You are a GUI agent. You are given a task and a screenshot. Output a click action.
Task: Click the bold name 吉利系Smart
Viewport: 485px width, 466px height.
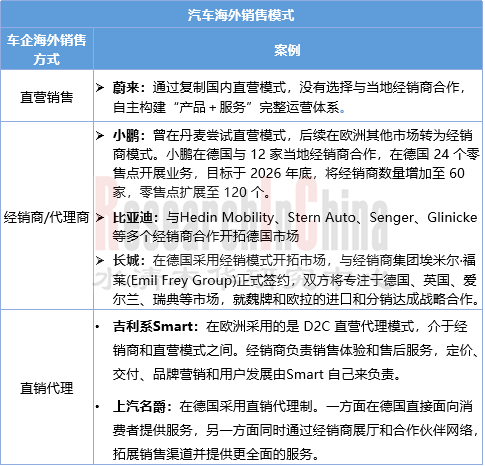click(x=153, y=326)
